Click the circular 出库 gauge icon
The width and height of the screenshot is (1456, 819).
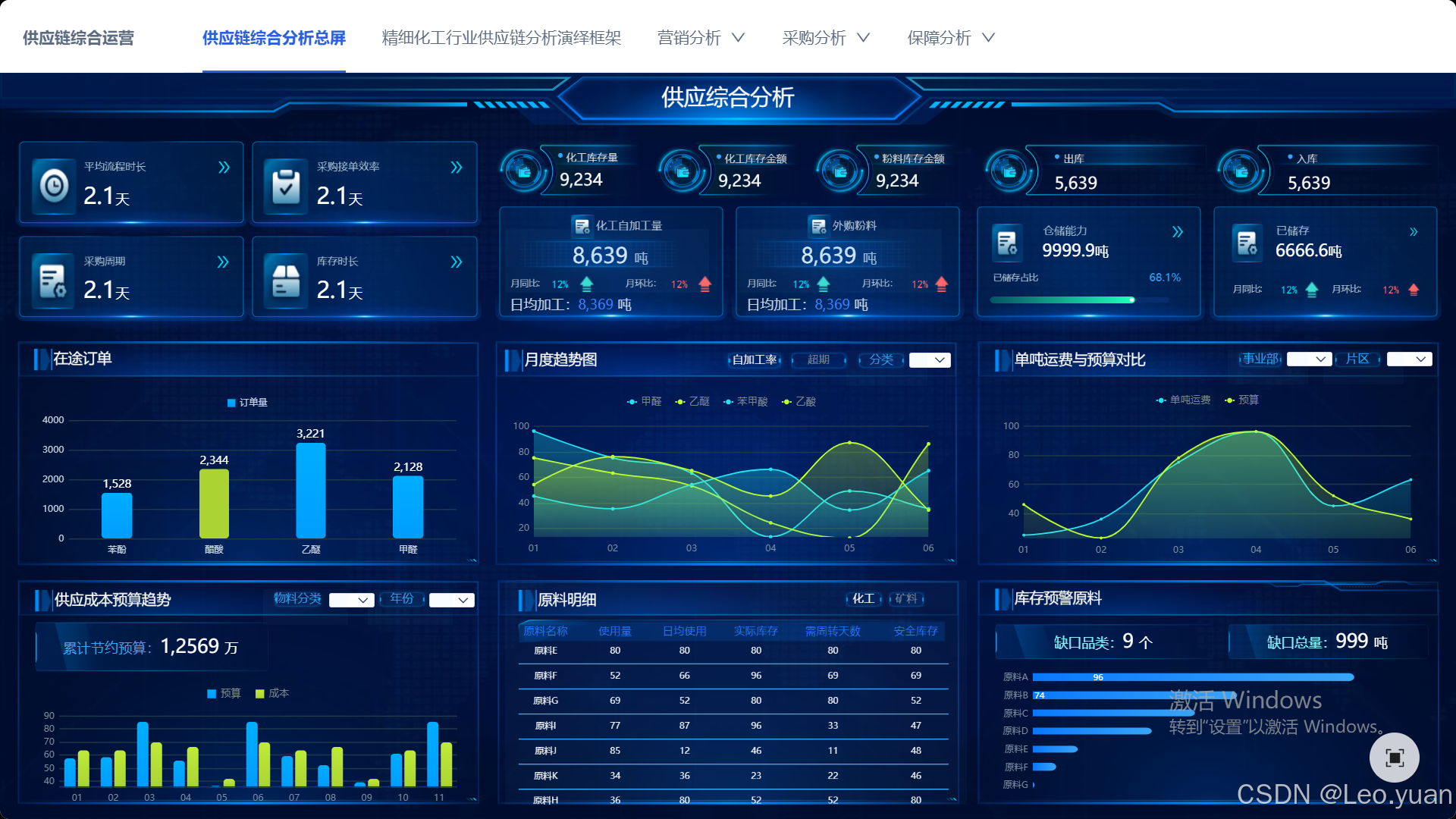tap(1009, 171)
